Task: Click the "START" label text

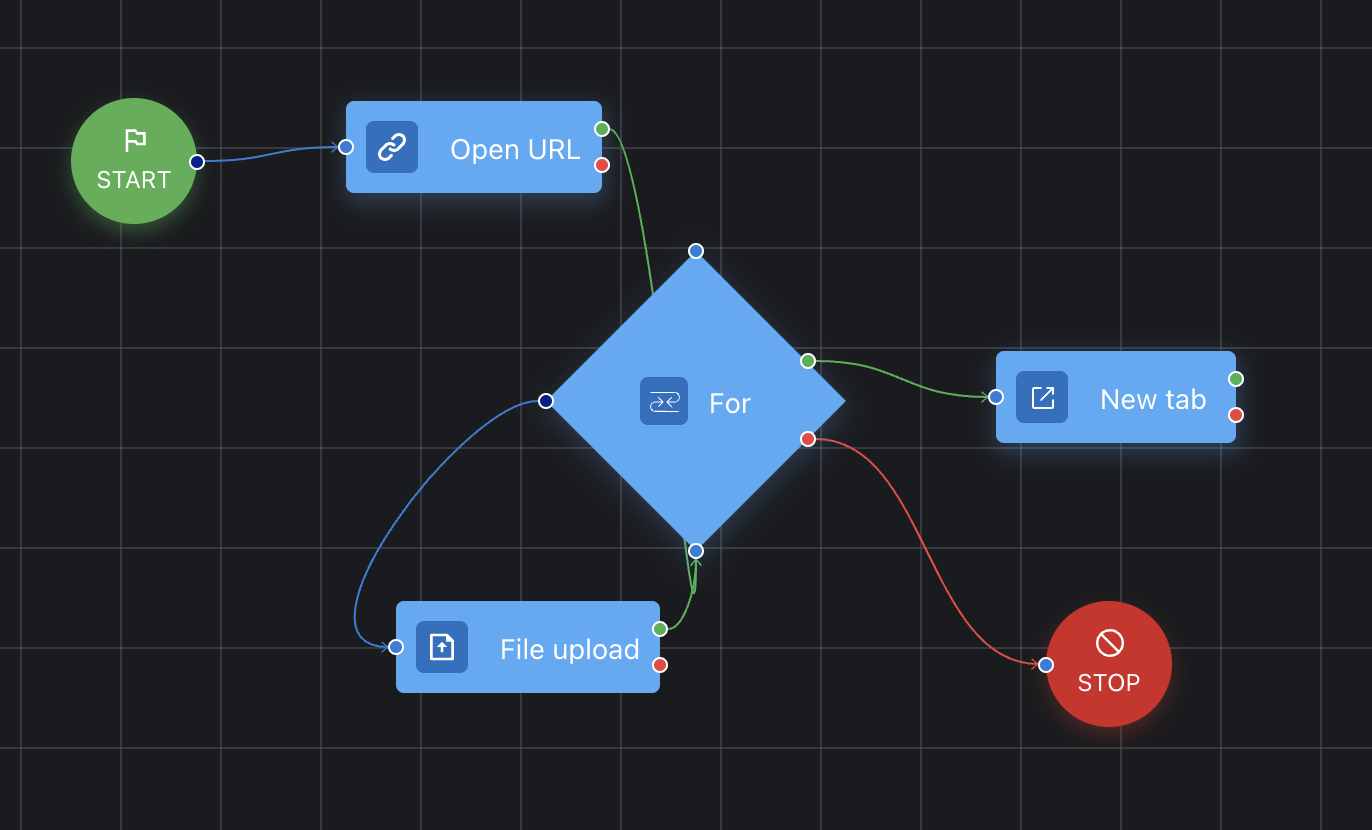Action: coord(134,180)
